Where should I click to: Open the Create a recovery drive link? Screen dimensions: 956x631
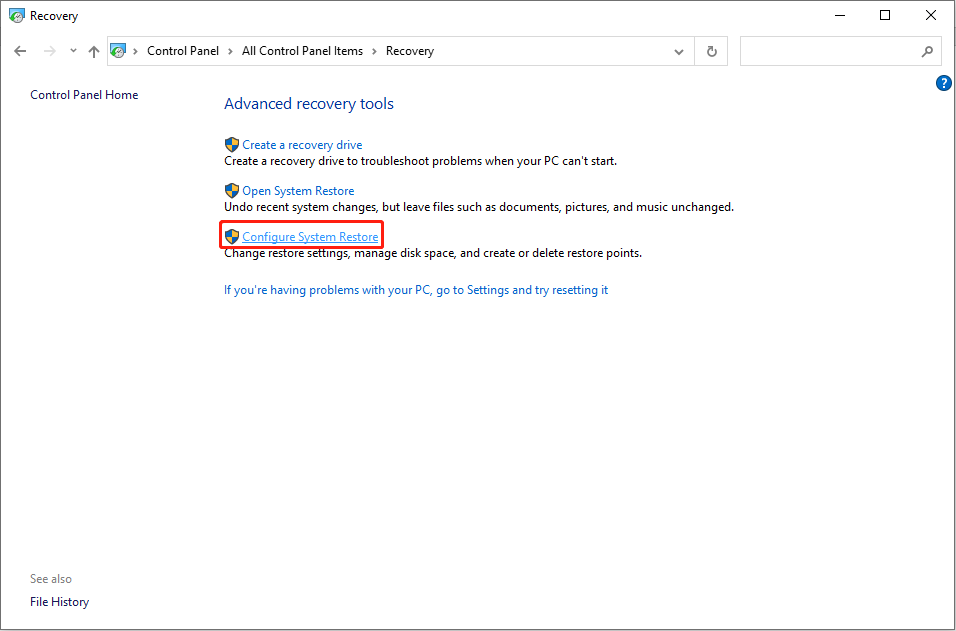pos(302,145)
